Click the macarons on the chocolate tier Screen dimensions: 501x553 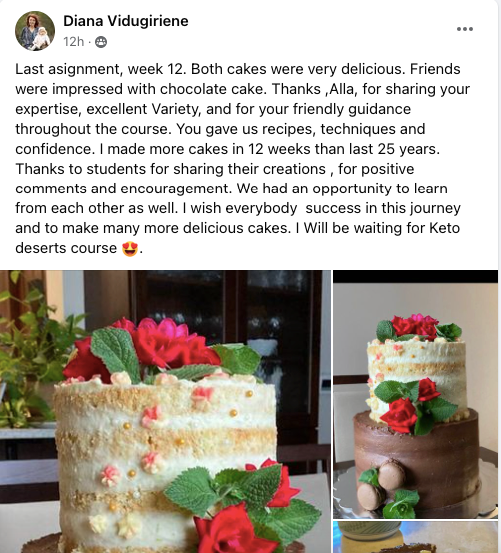(381, 486)
